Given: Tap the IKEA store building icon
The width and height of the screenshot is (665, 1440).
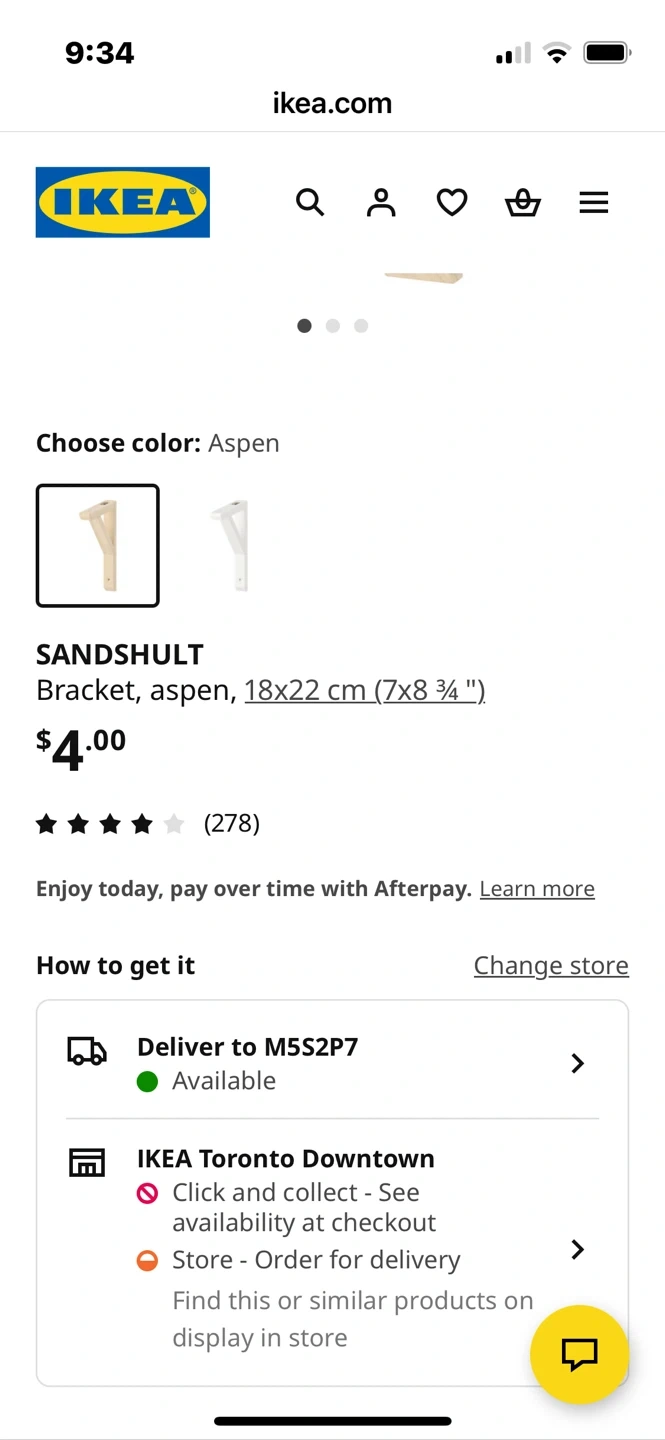Looking at the screenshot, I should point(87,1162).
